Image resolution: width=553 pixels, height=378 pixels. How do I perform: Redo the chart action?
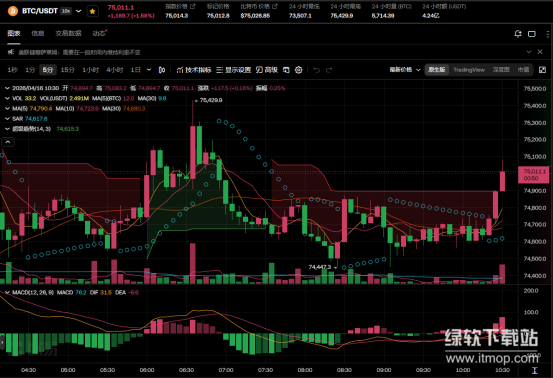[329, 70]
